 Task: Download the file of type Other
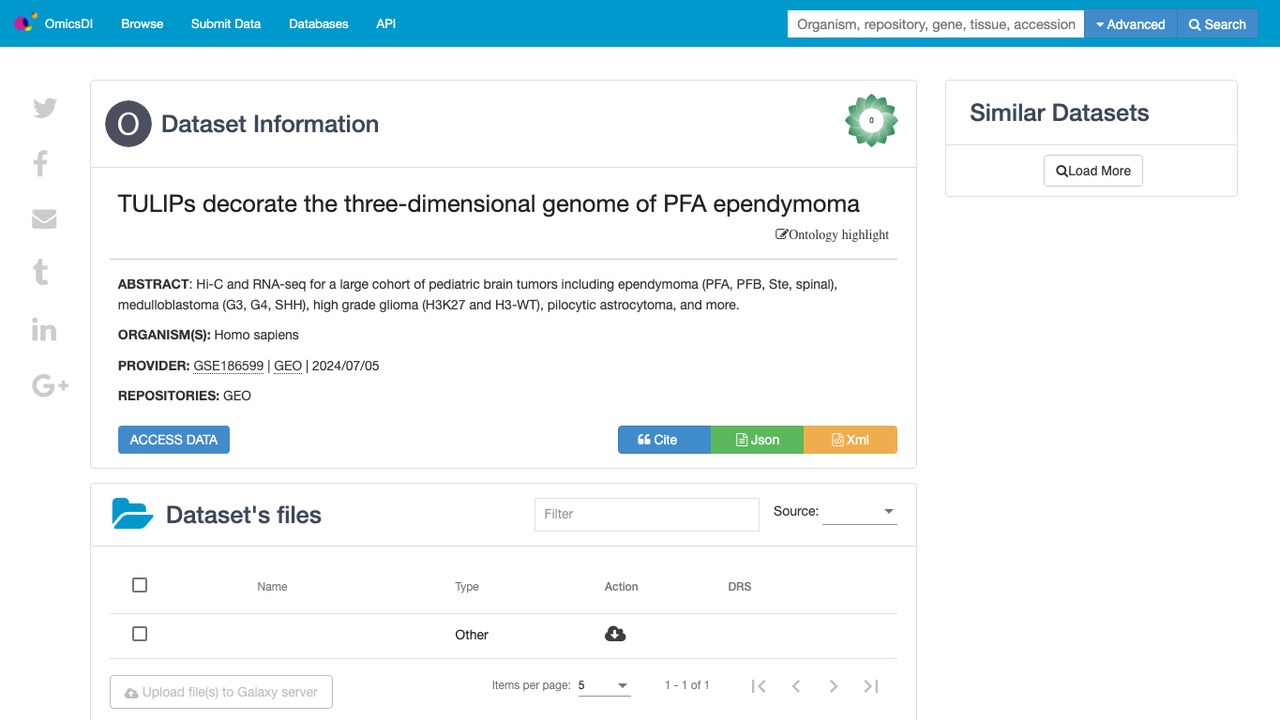(615, 634)
